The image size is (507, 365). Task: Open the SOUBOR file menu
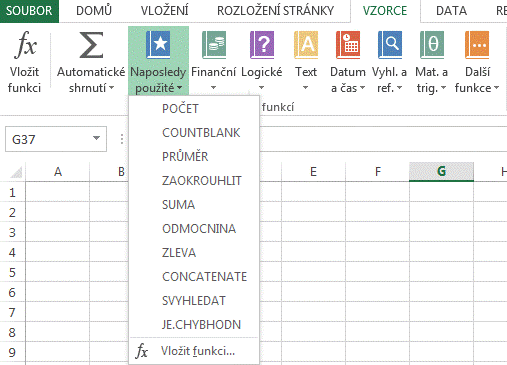click(x=29, y=11)
